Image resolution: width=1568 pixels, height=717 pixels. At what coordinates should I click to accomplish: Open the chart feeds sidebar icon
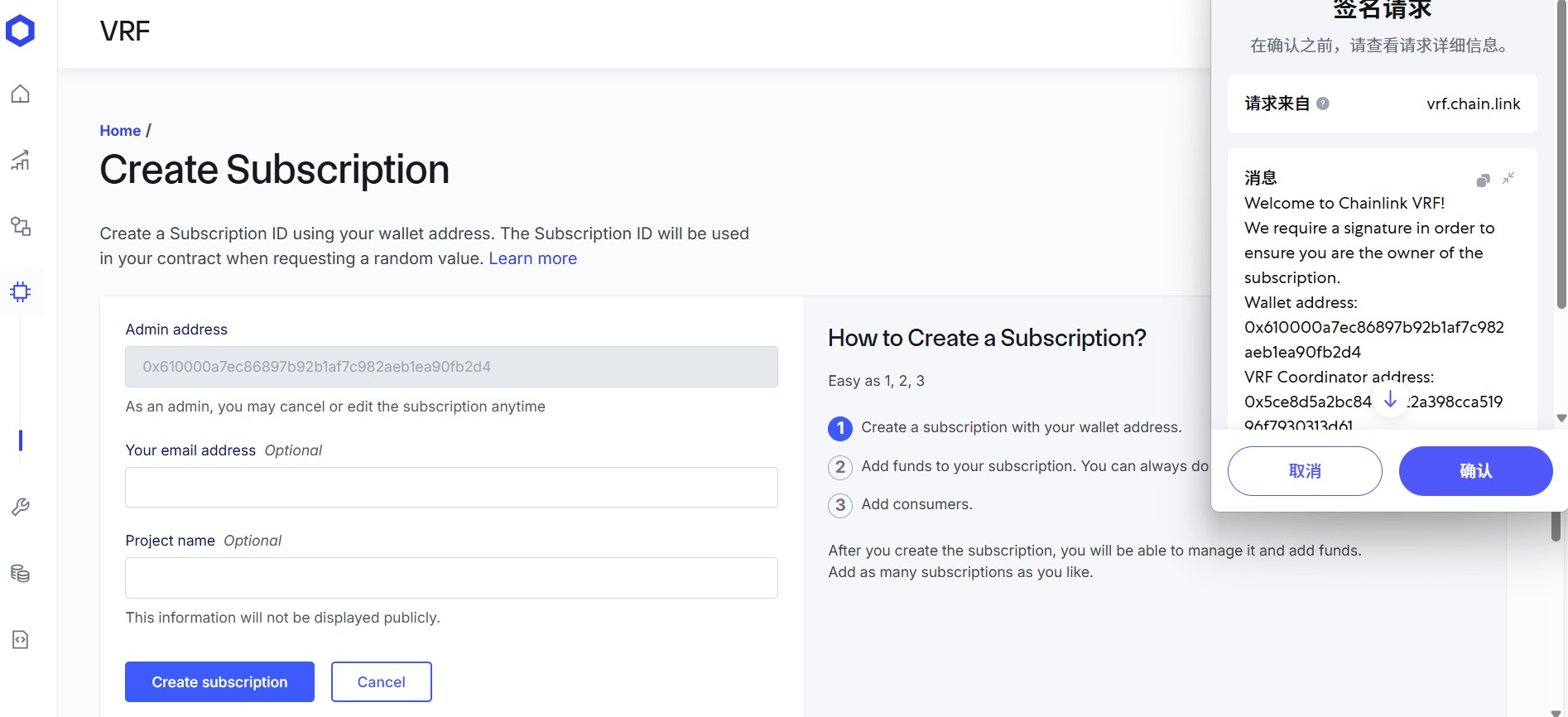coord(20,160)
